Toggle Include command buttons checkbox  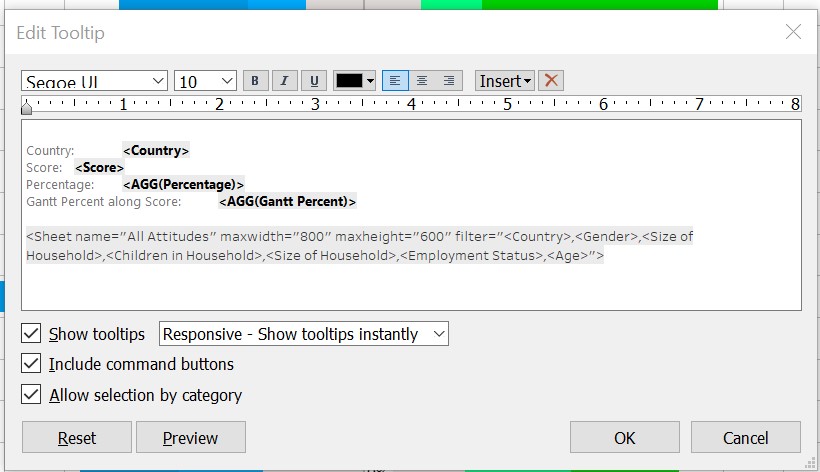(x=32, y=364)
